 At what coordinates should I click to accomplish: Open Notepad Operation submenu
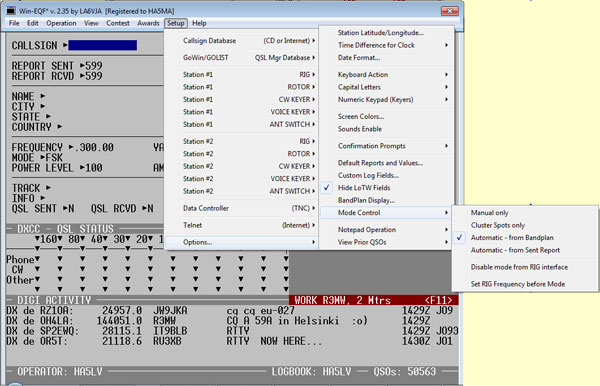[x=386, y=230]
